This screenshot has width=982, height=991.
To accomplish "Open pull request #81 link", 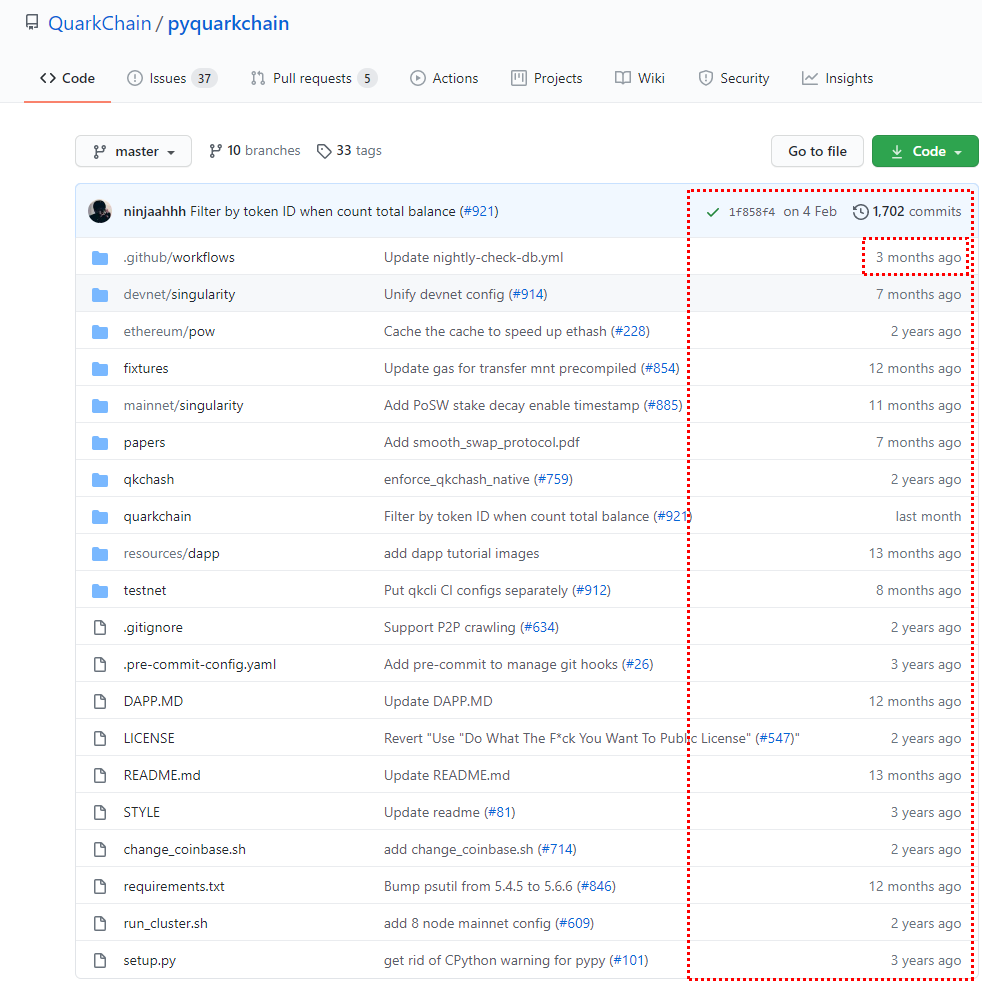I will 500,812.
